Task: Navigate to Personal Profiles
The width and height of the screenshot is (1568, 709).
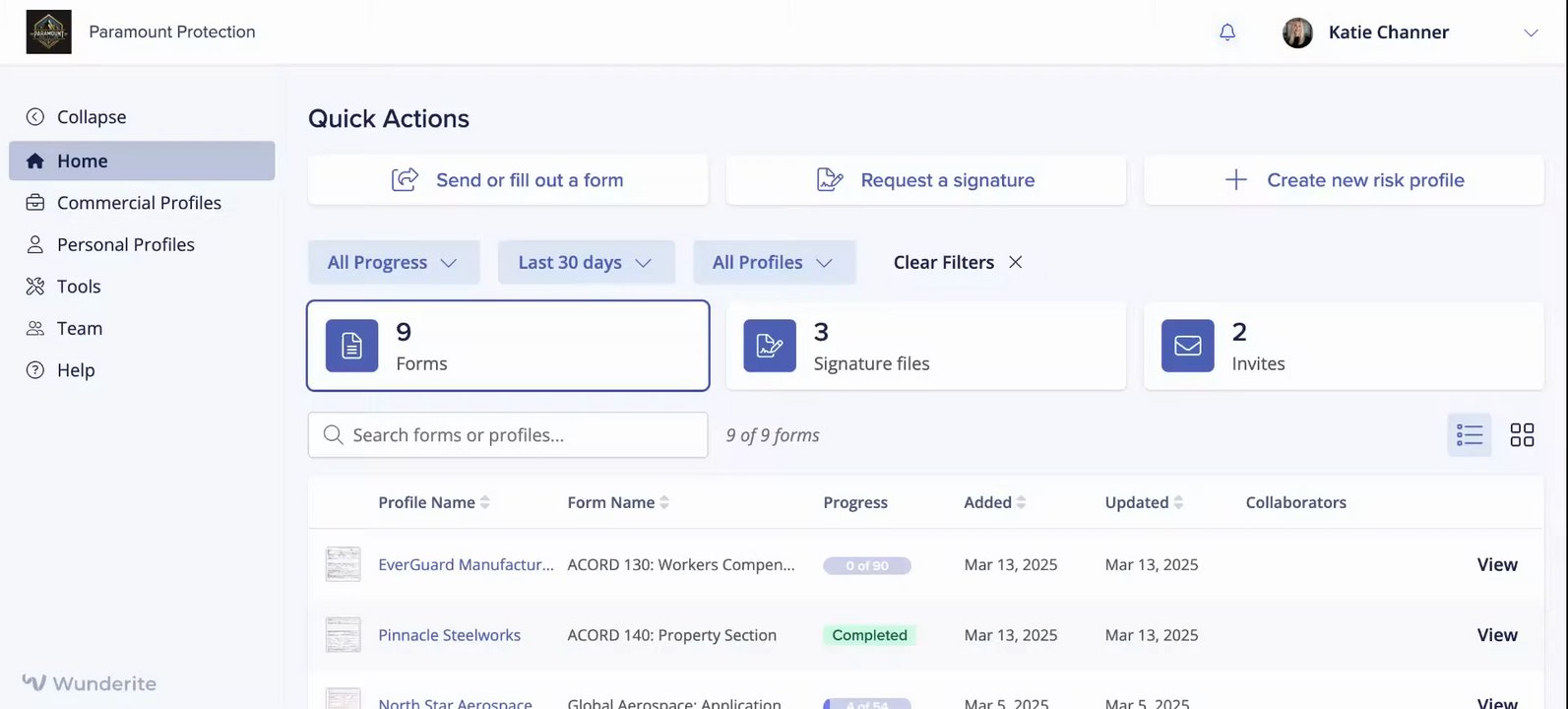Action: click(125, 245)
